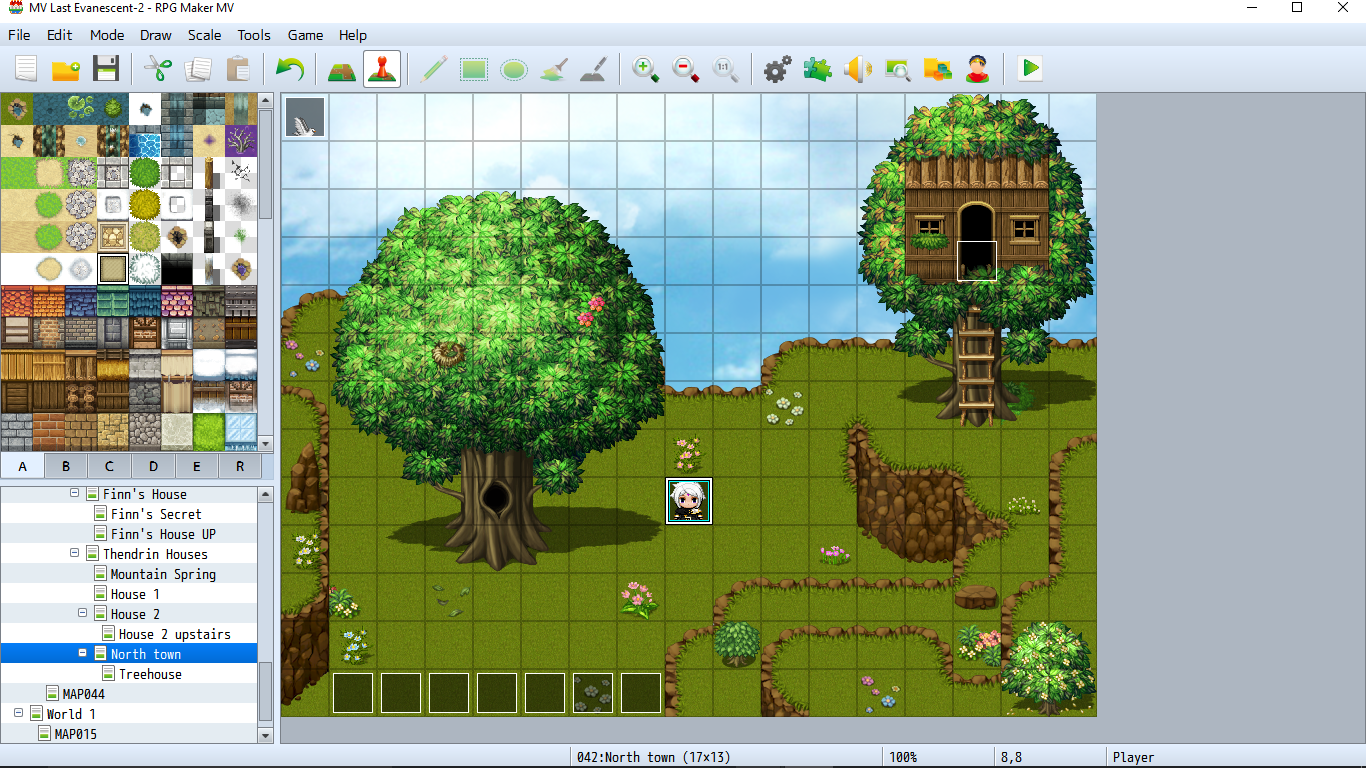Collapse the North town branch
The image size is (1366, 768).
pos(83,654)
